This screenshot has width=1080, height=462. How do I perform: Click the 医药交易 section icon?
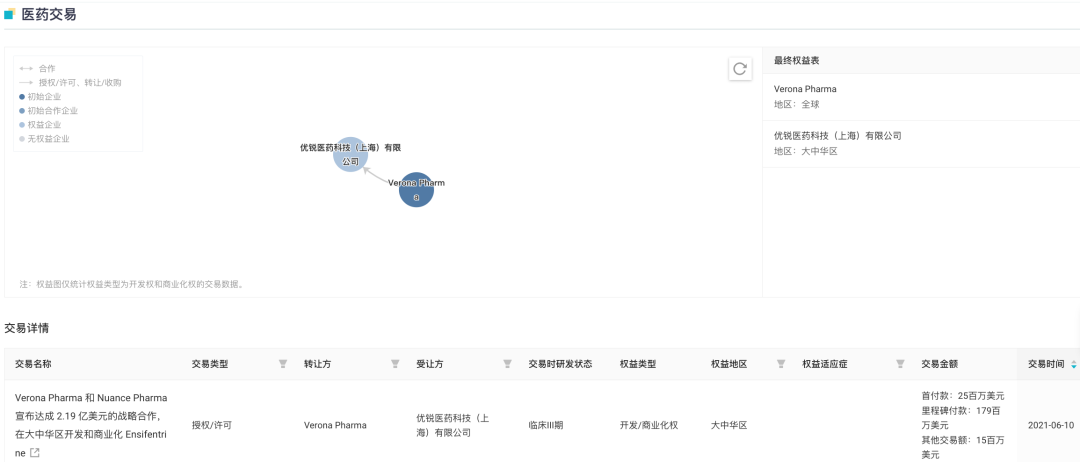10,14
